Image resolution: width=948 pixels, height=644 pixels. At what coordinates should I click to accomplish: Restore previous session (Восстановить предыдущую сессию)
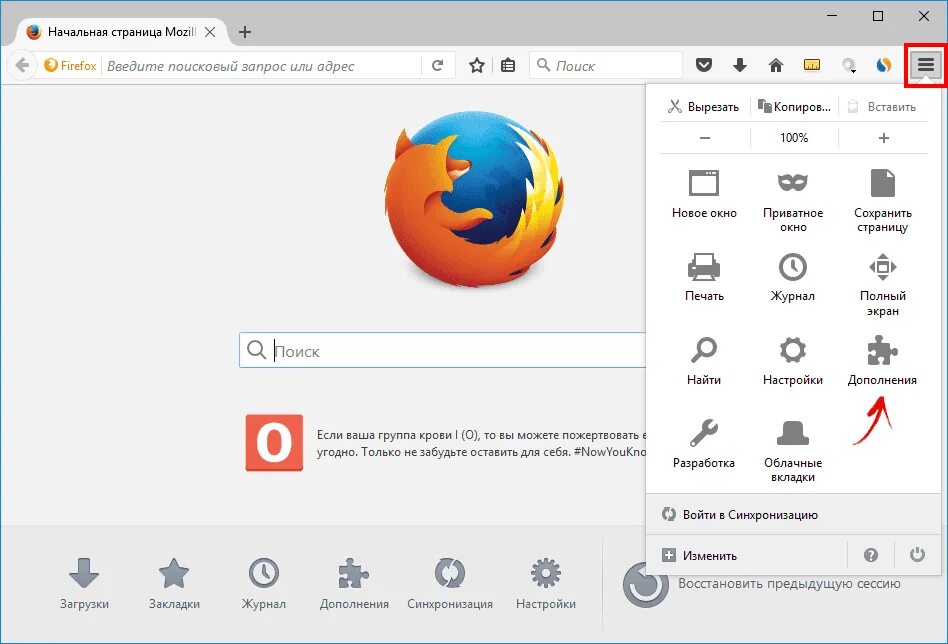(762, 584)
